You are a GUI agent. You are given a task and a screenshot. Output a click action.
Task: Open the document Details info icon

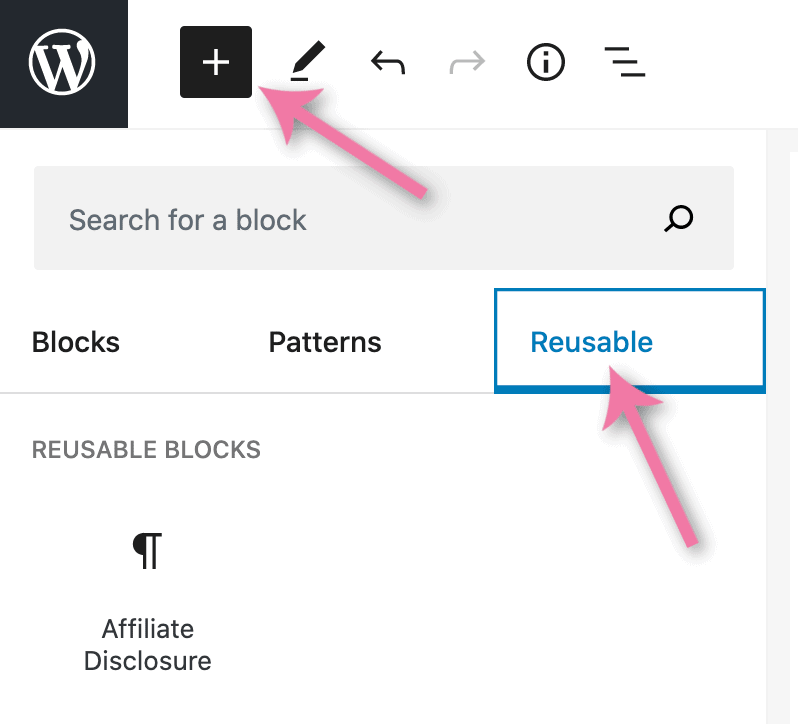[546, 62]
